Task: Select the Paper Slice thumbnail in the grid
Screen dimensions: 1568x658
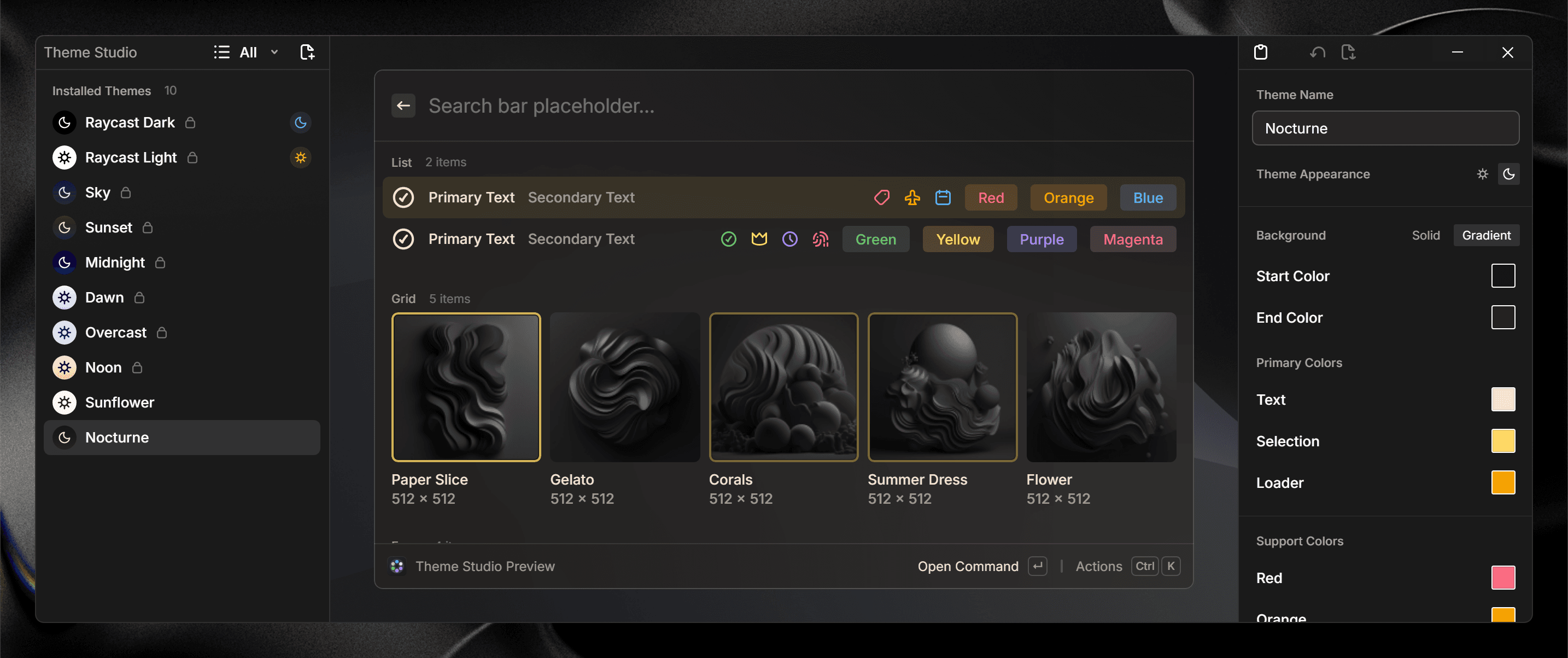Action: 466,388
